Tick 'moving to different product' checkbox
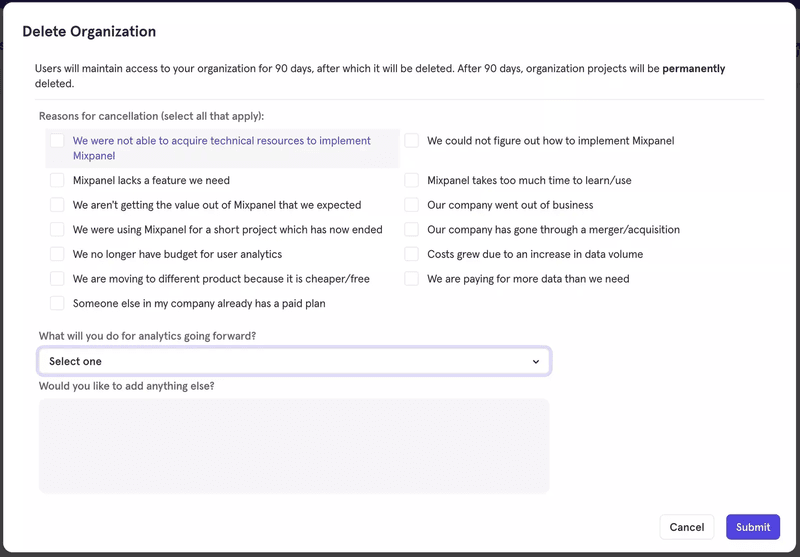800x557 pixels. click(57, 279)
